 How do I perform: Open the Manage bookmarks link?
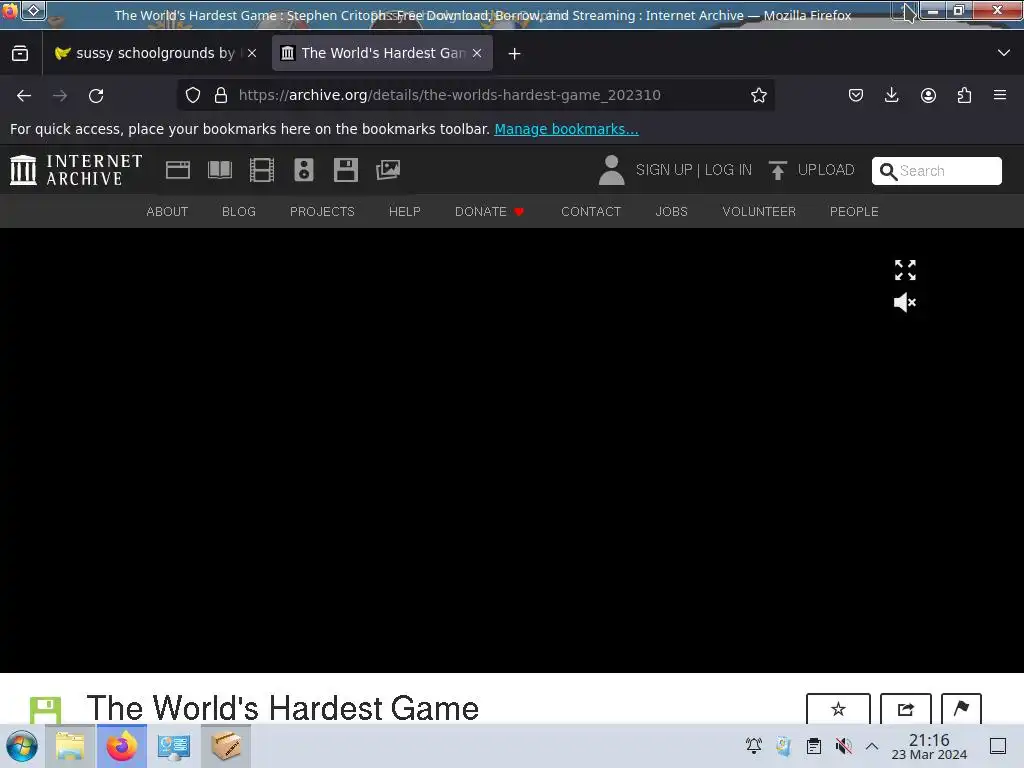566,129
